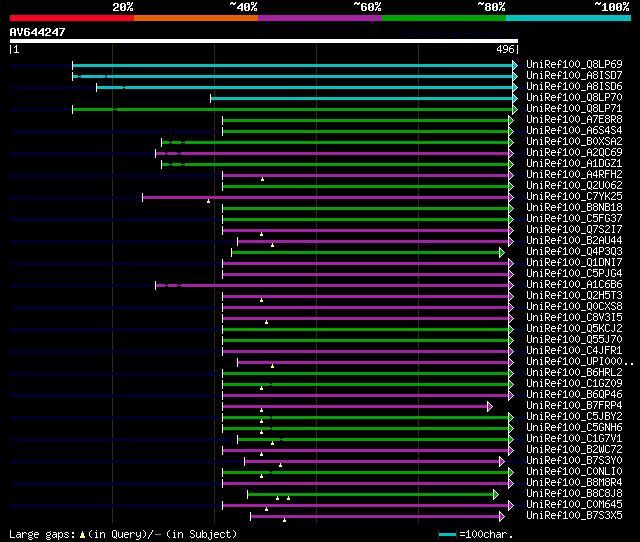The image size is (640, 542).
Task: Click the cyan 100char scale bar legend
Action: (x=447, y=534)
